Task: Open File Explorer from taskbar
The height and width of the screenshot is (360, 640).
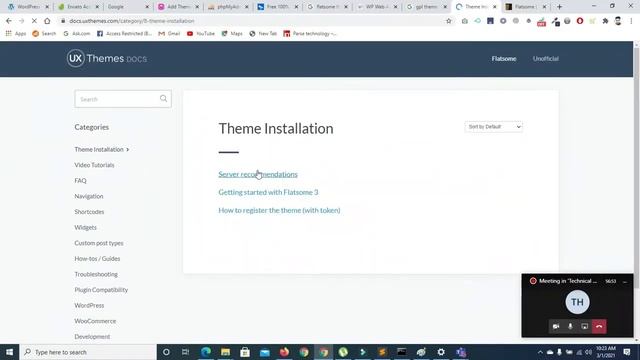Action: coord(225,352)
